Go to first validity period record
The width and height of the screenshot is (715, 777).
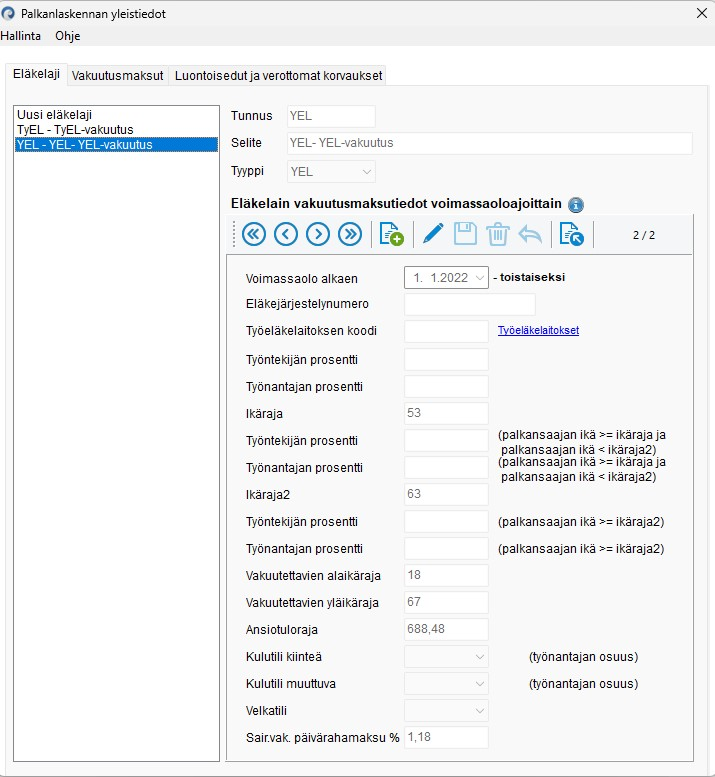(x=254, y=234)
